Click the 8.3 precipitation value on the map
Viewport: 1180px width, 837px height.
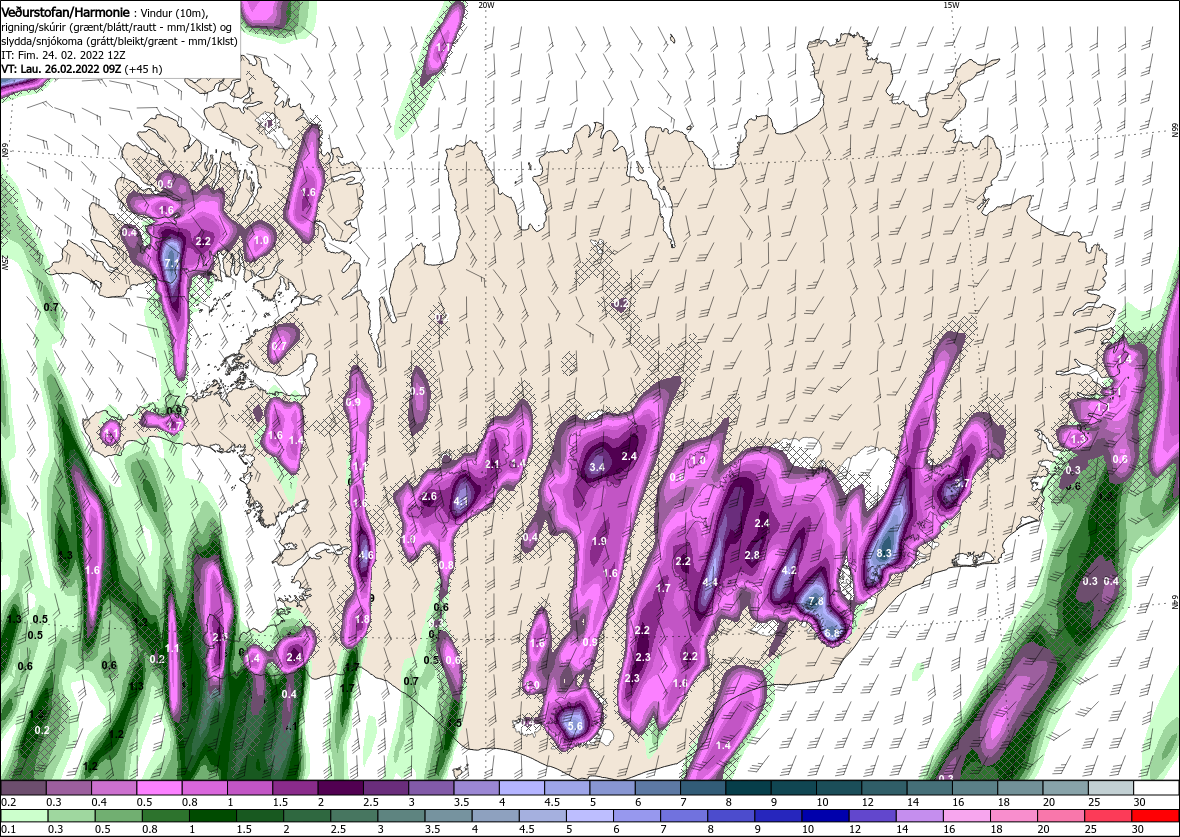884,553
